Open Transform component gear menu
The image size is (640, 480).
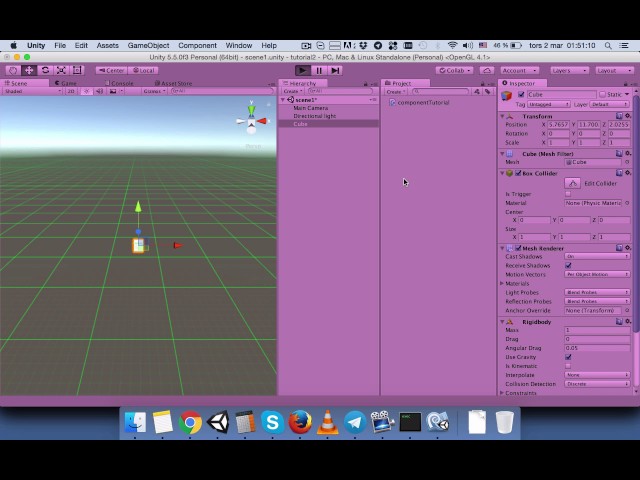(x=628, y=116)
